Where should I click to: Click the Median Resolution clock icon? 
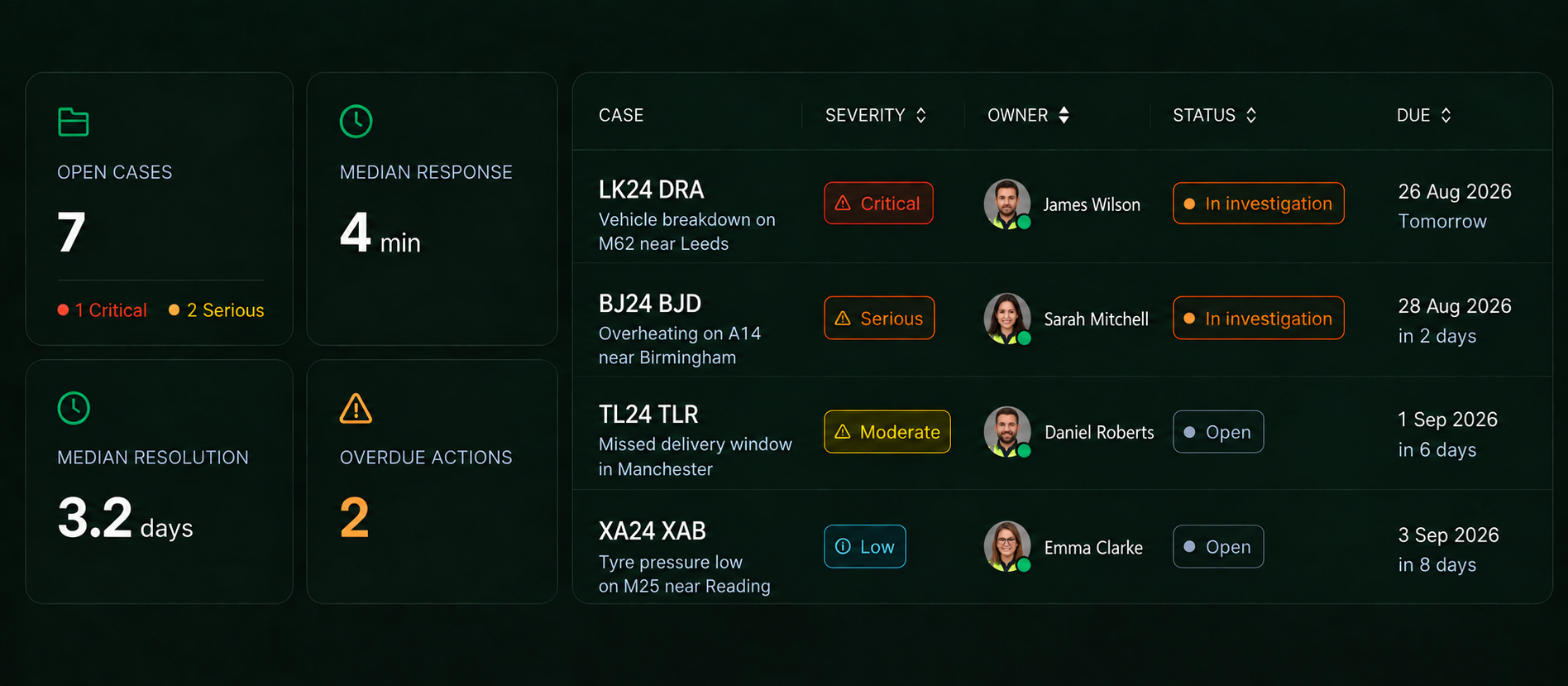(74, 408)
